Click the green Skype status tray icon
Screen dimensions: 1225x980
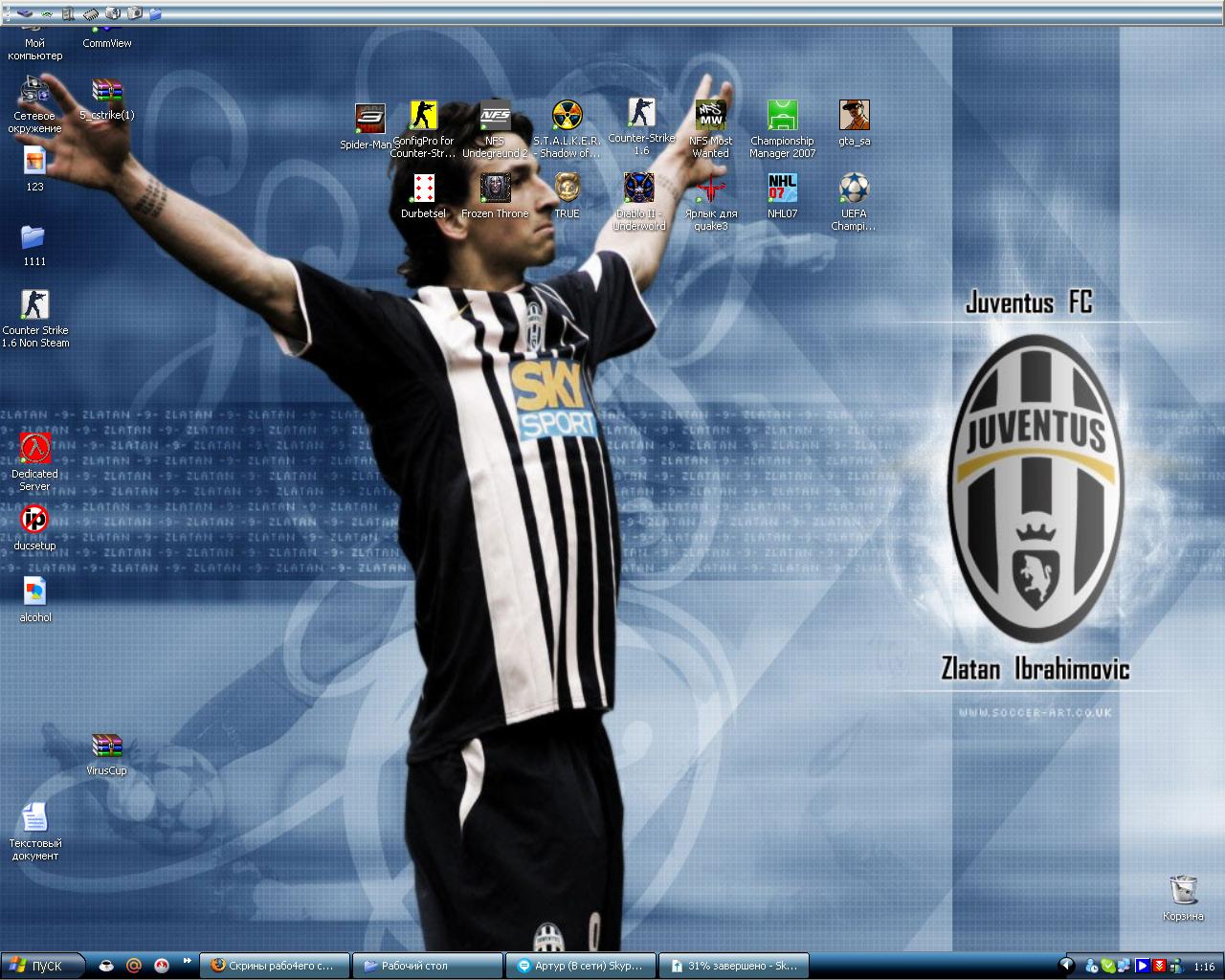[x=1108, y=966]
